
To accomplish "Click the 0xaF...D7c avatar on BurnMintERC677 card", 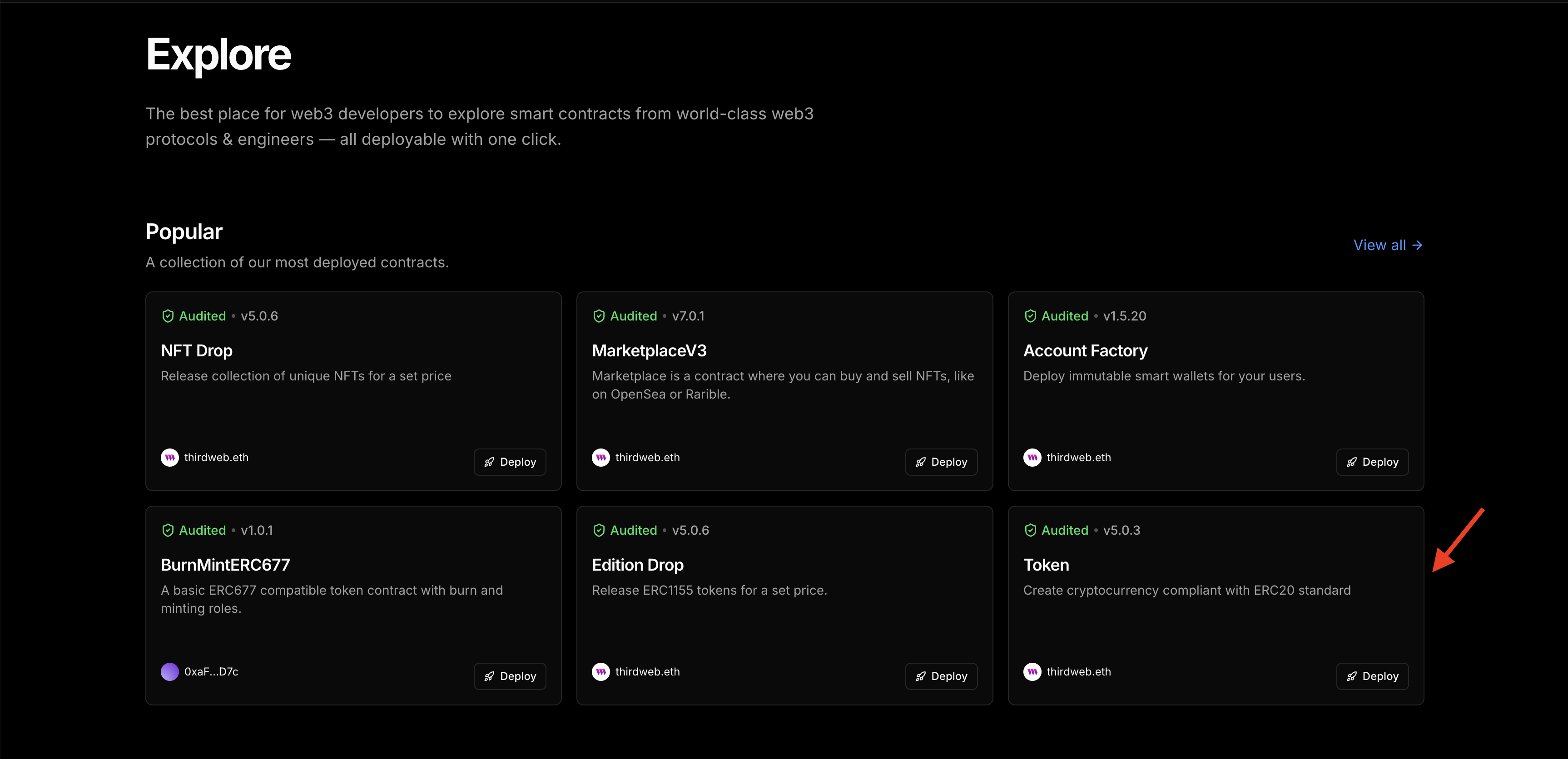I will click(169, 671).
